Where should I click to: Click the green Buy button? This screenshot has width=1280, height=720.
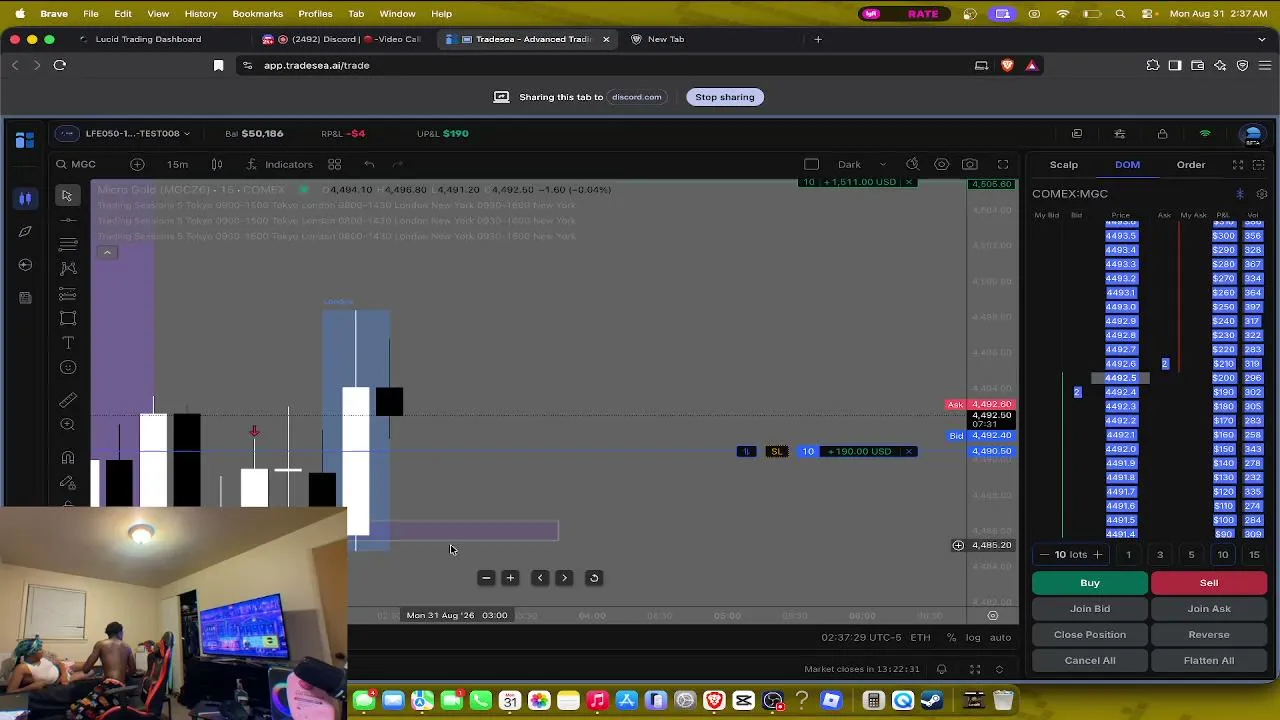click(x=1090, y=582)
